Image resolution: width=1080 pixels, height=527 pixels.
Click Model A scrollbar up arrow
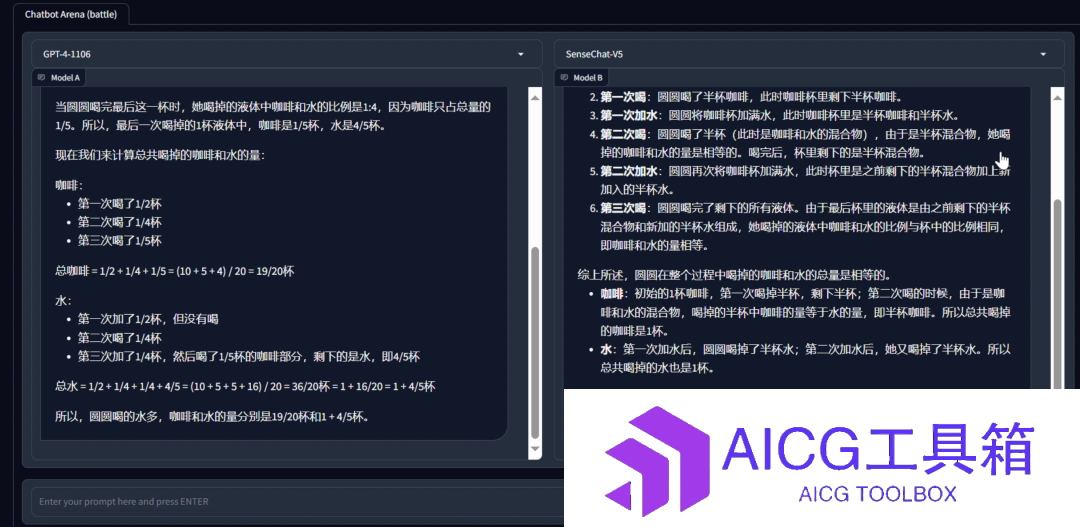[x=535, y=98]
